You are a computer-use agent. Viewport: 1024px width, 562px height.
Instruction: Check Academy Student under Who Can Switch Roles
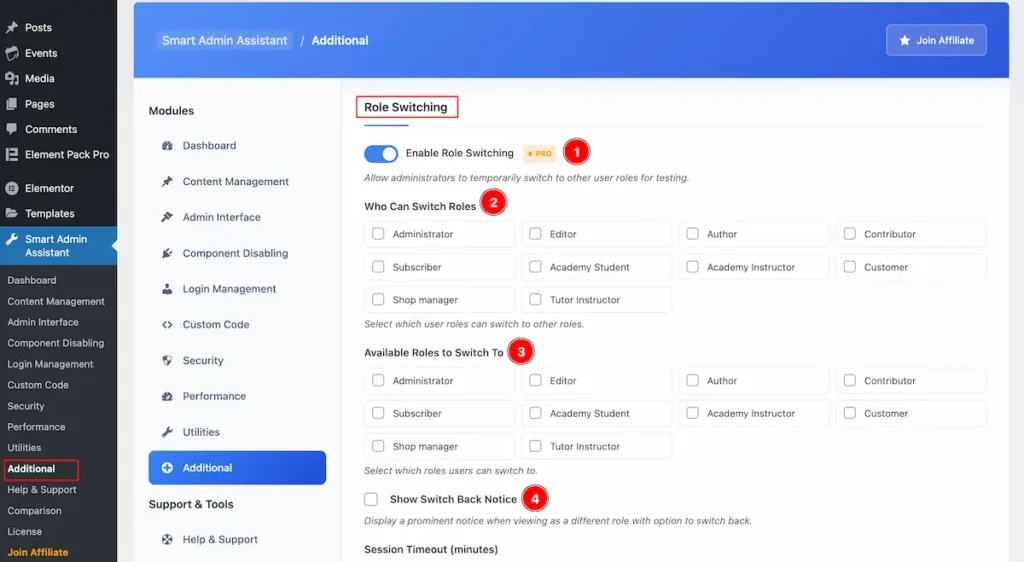point(536,266)
